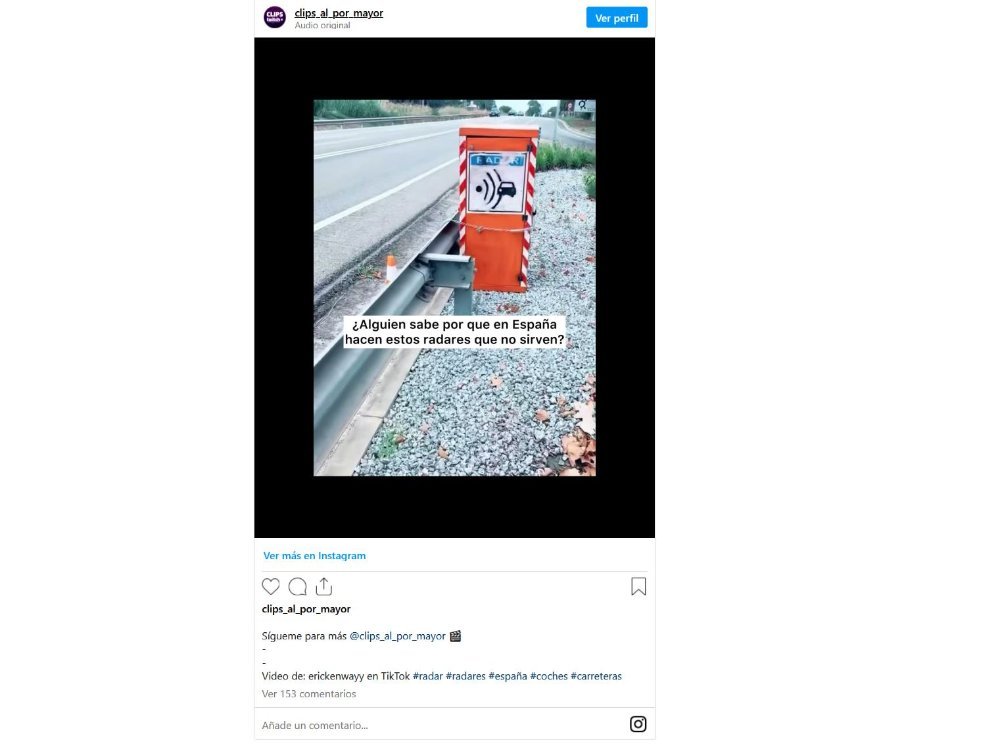The height and width of the screenshot is (746, 1000).
Task: Expand Ver 153 comentarios
Action: (309, 694)
